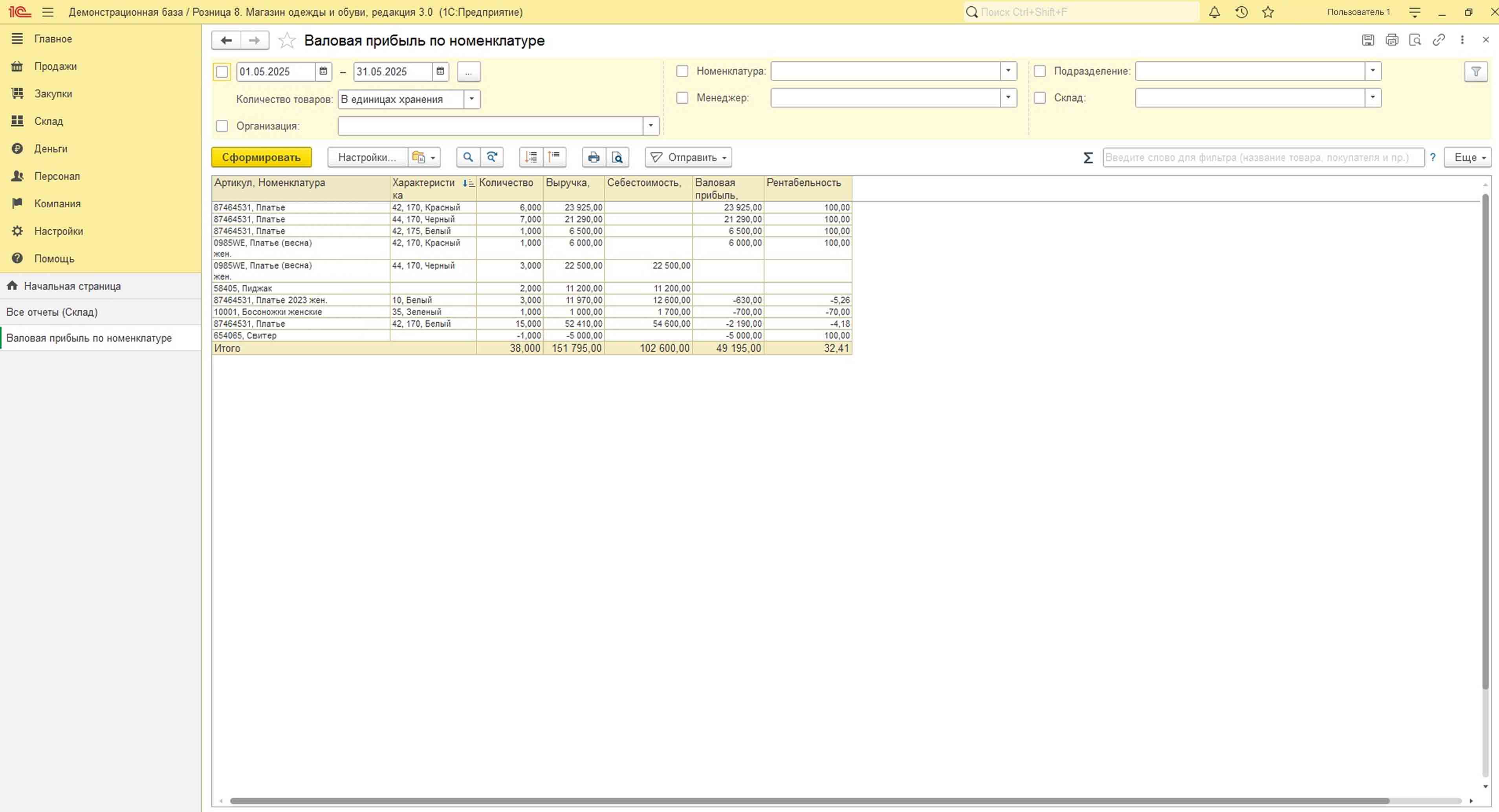Enable Менеджер filter checkbox
1499x812 pixels.
(682, 98)
